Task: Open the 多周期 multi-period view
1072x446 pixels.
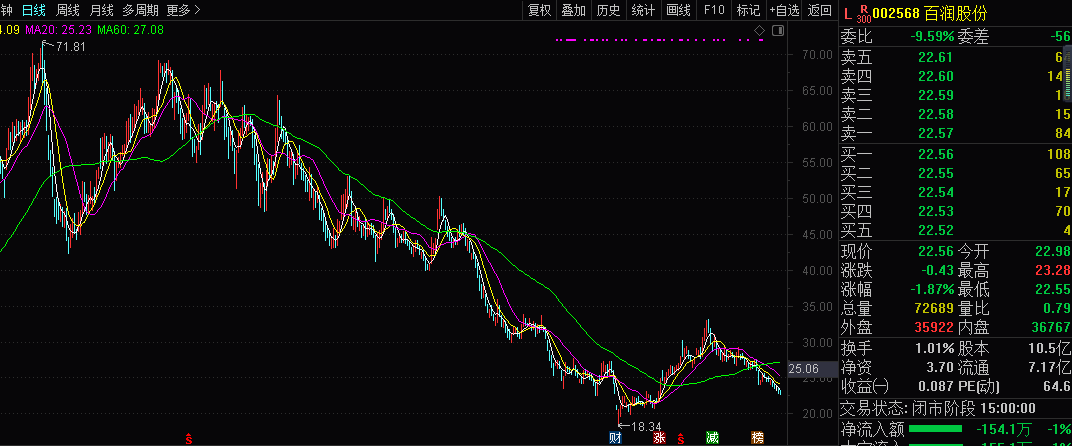Action: tap(140, 10)
